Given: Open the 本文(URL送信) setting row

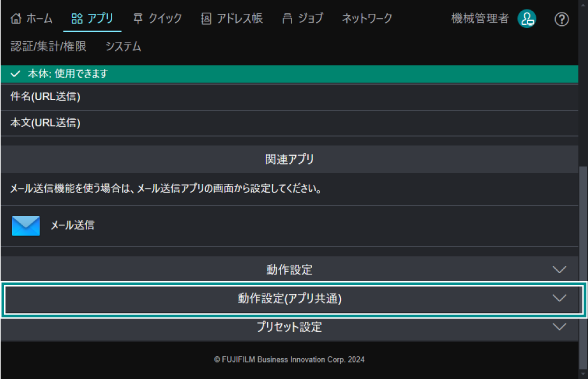Looking at the screenshot, I should pos(290,123).
